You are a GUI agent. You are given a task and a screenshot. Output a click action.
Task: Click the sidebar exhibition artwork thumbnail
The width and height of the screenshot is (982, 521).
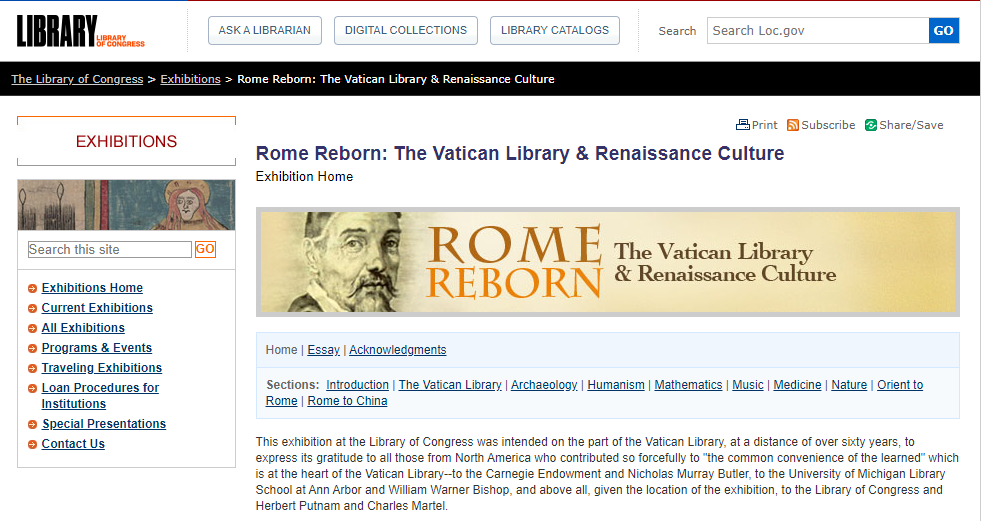126,205
